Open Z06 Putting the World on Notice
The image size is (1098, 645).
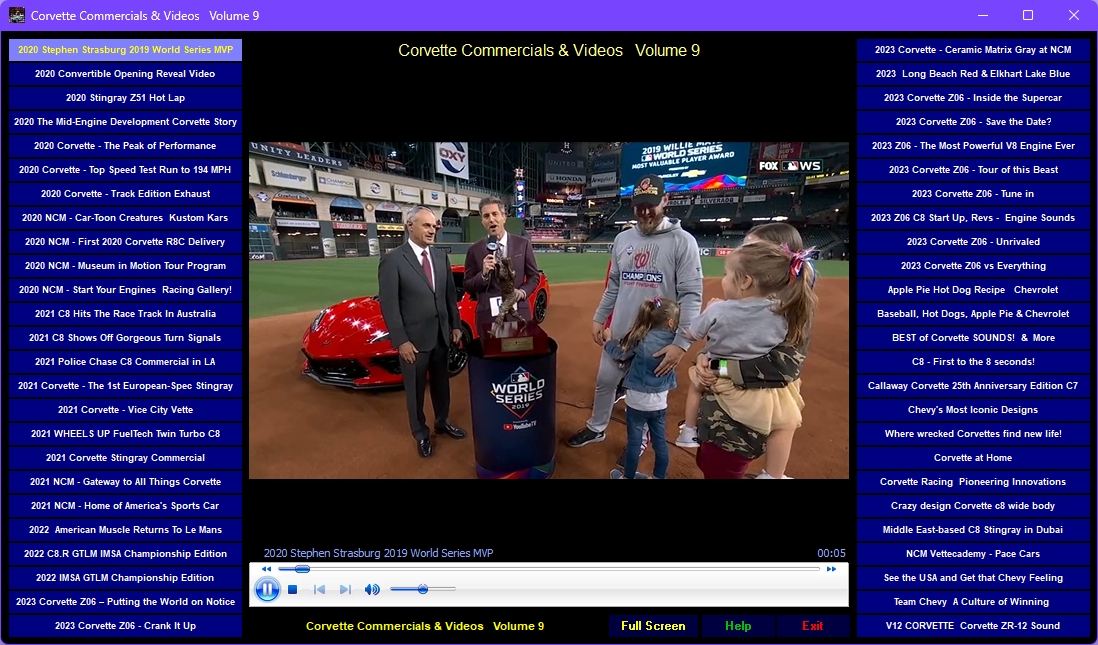pos(125,602)
